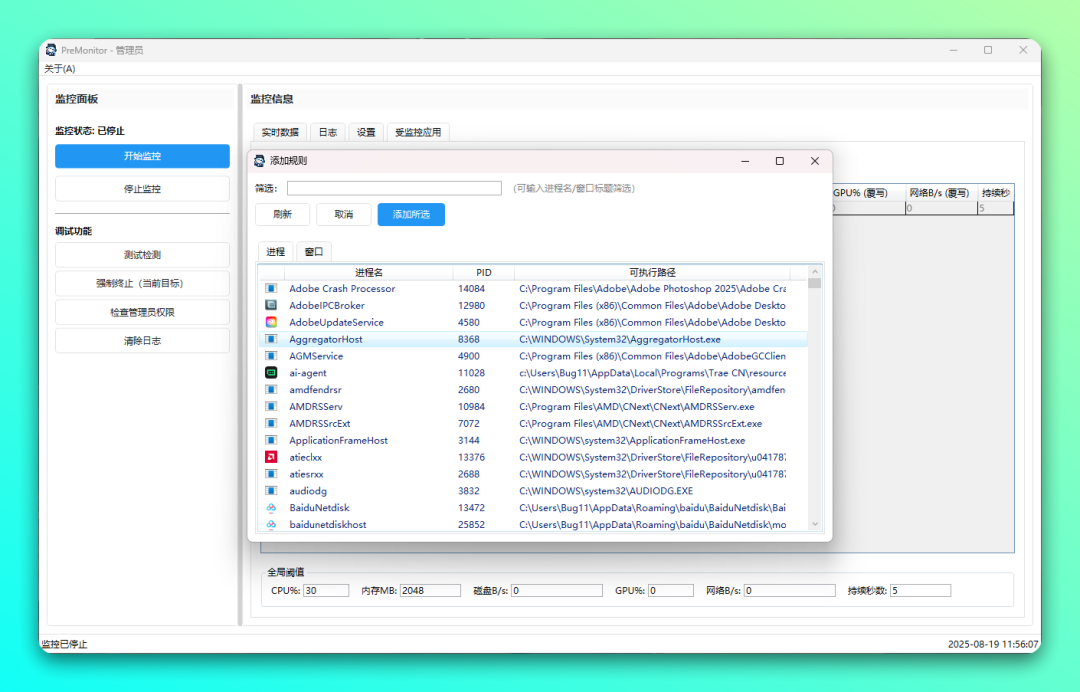Click the AdobeIPCBroker process icon
Image resolution: width=1080 pixels, height=692 pixels.
click(x=271, y=305)
